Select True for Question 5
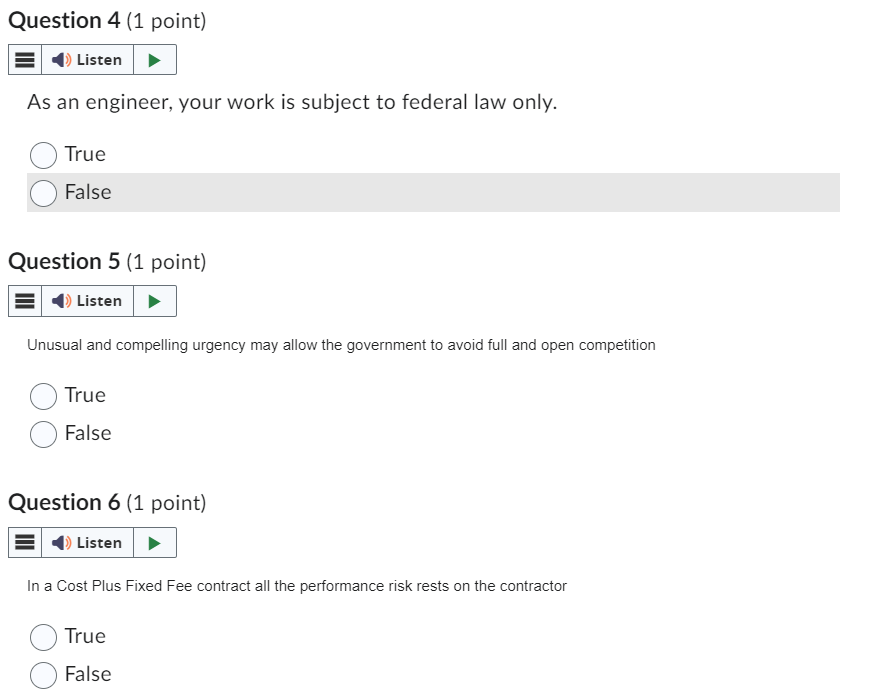This screenshot has width=874, height=700. 43,396
